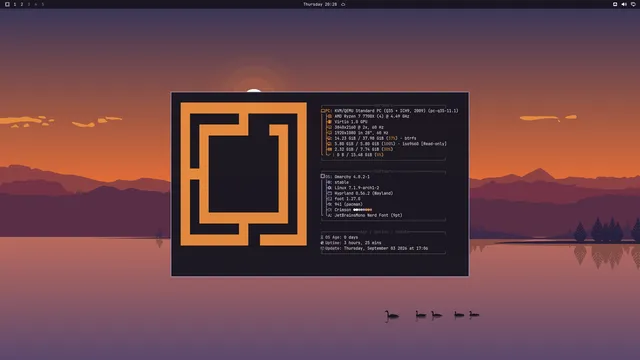Viewport: 640px width, 360px height.
Task: Select the text 'OS Age: 0 days'
Action: click(342, 237)
